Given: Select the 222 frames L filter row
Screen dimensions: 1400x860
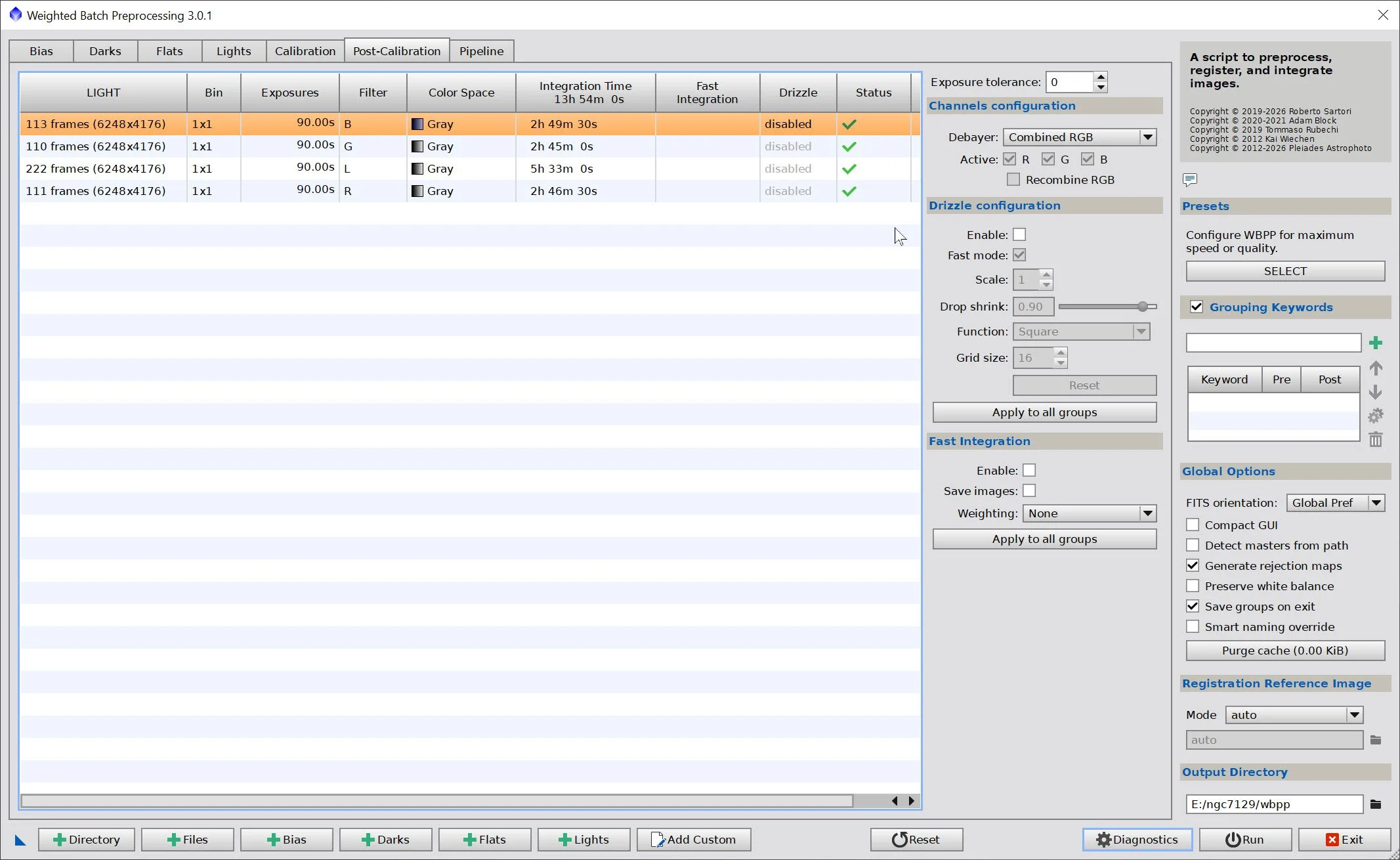Looking at the screenshot, I should (x=469, y=169).
